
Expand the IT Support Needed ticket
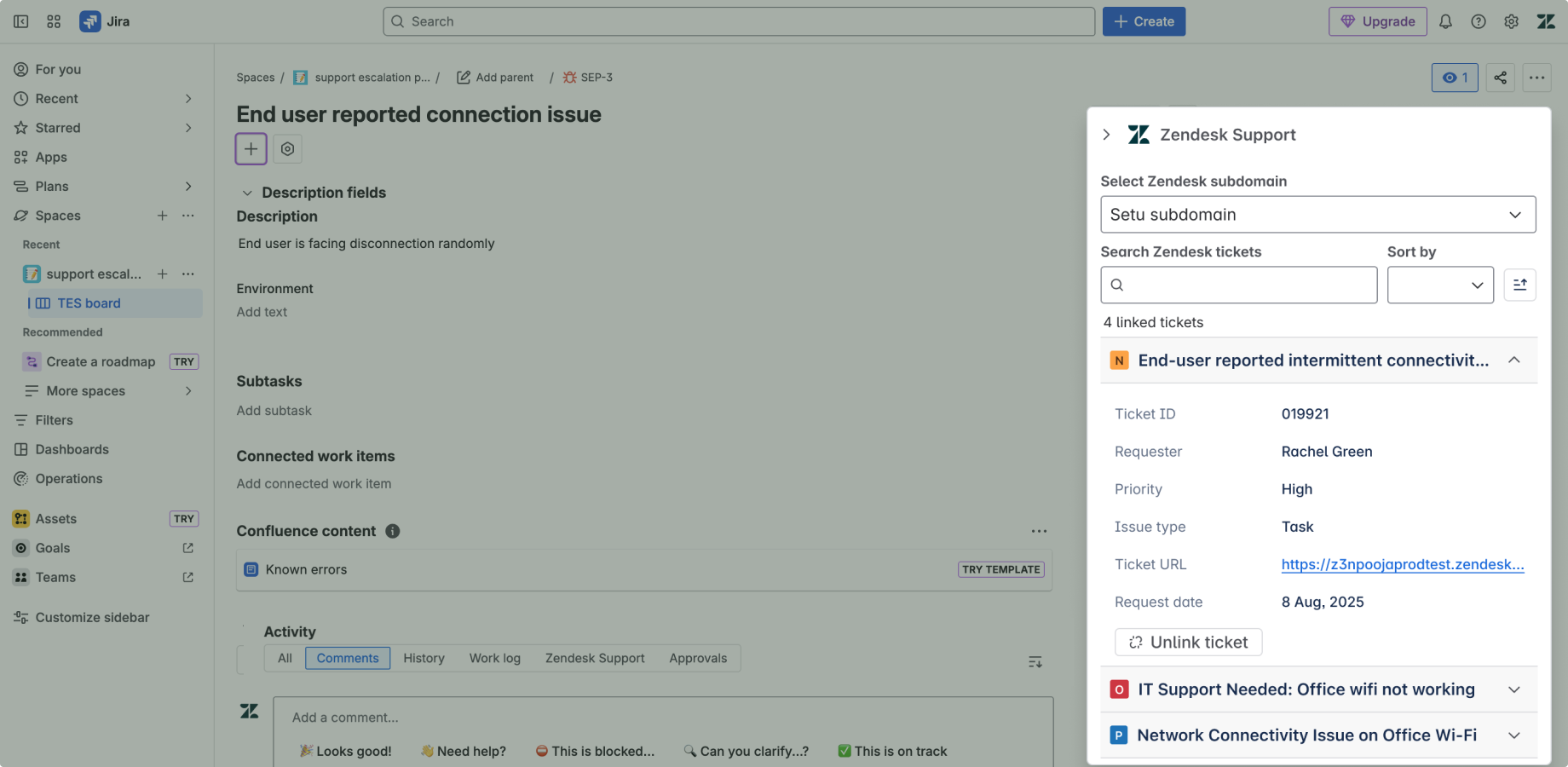[1513, 689]
